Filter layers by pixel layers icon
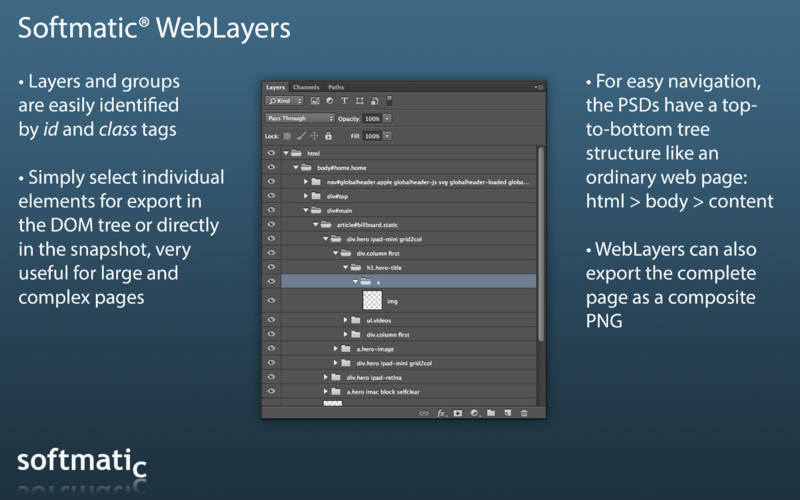The height and width of the screenshot is (500, 800). pyautogui.click(x=315, y=101)
